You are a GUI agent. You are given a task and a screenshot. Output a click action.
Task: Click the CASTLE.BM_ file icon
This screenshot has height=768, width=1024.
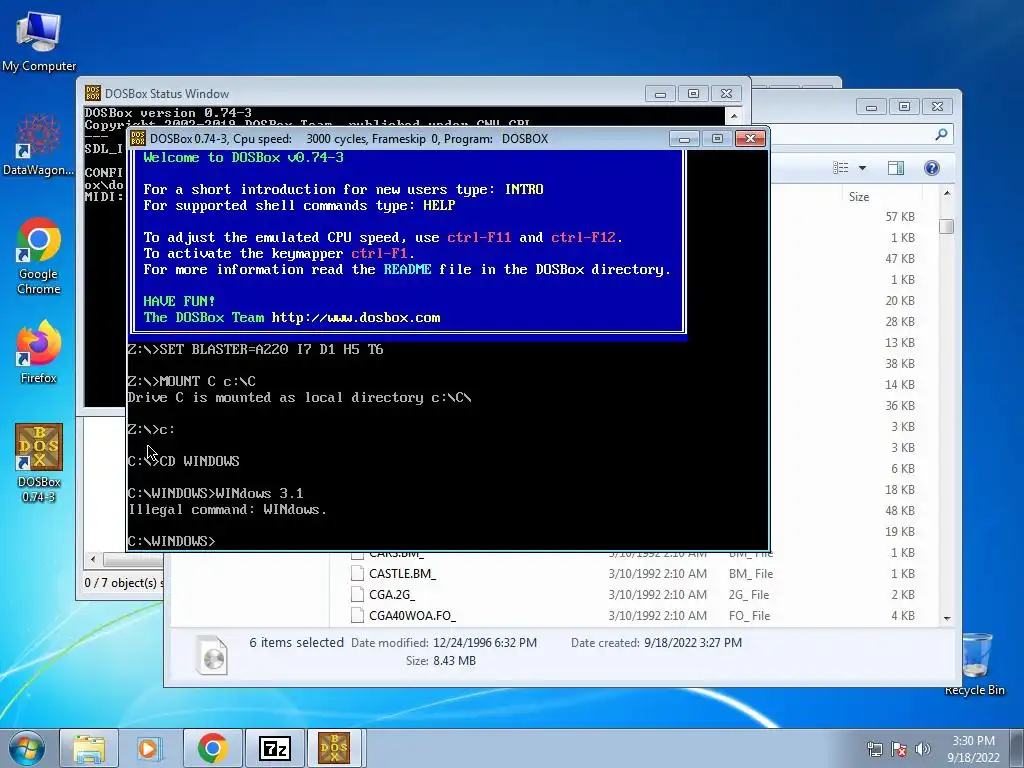357,573
